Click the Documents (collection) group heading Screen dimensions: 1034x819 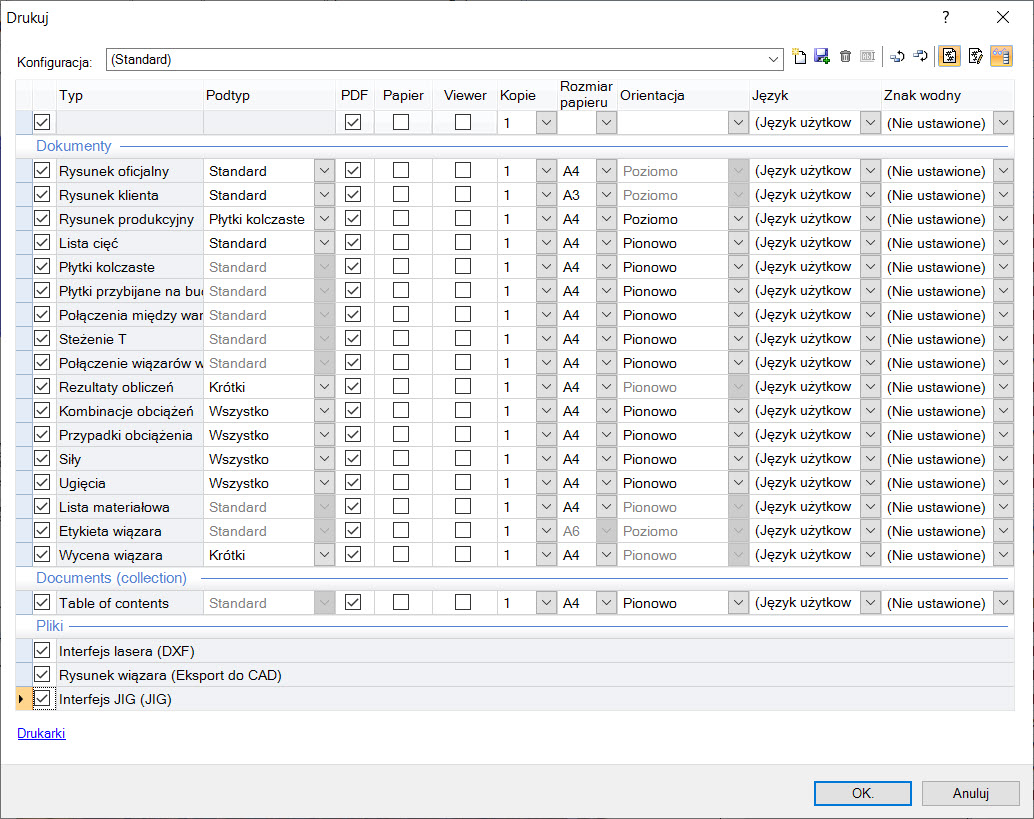pos(111,578)
